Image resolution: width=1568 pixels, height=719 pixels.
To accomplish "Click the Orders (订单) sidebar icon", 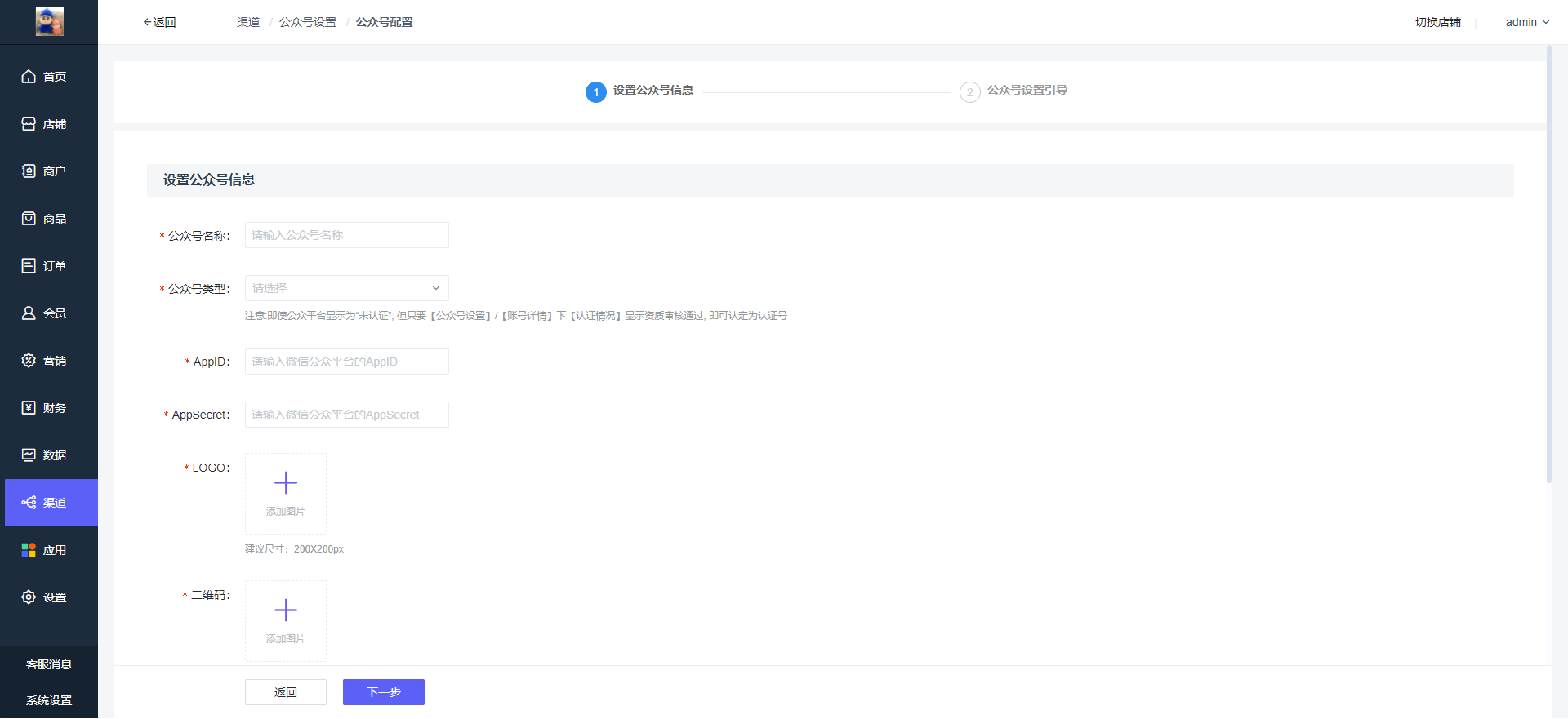I will (29, 266).
